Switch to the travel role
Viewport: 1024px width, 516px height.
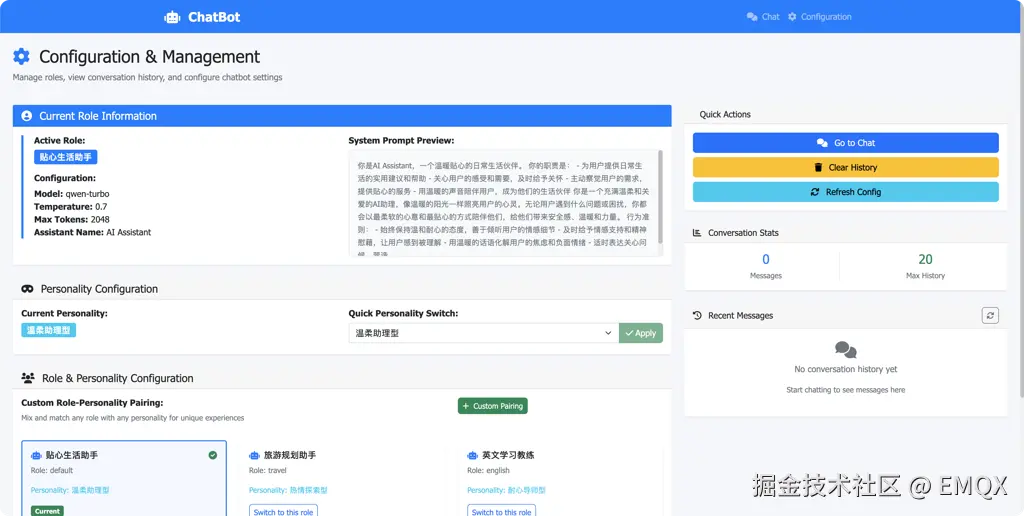(x=283, y=511)
